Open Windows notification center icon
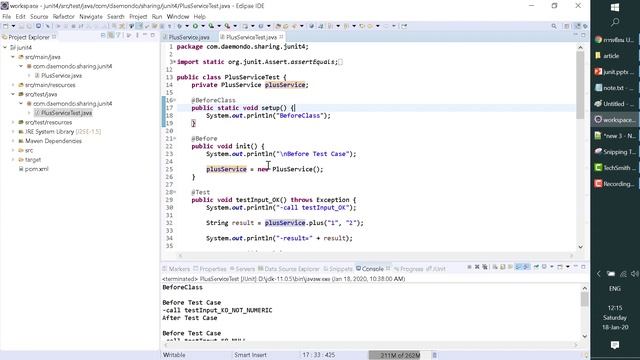Viewport: 640px width, 360px height. point(615,345)
